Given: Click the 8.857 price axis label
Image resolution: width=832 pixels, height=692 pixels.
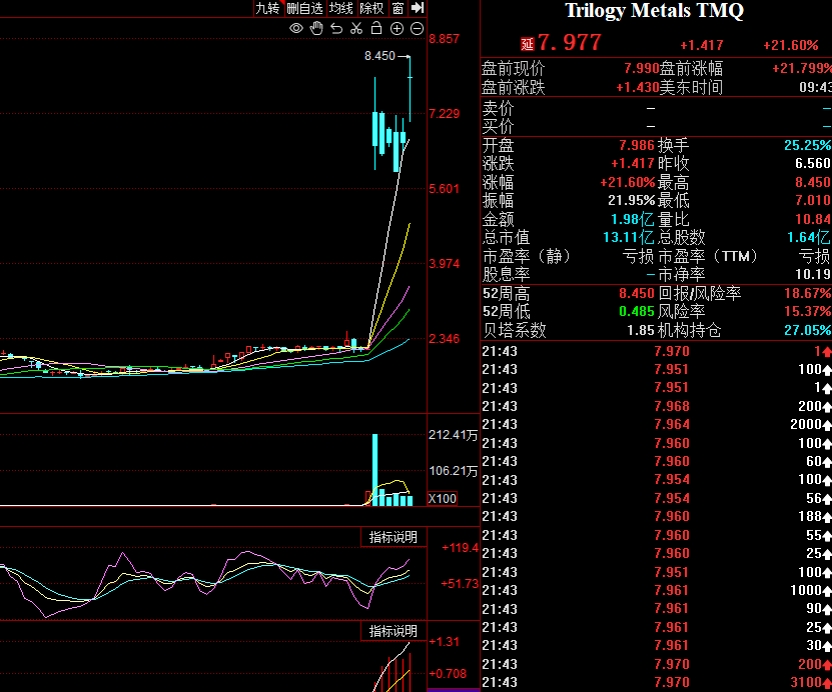Looking at the screenshot, I should 444,39.
